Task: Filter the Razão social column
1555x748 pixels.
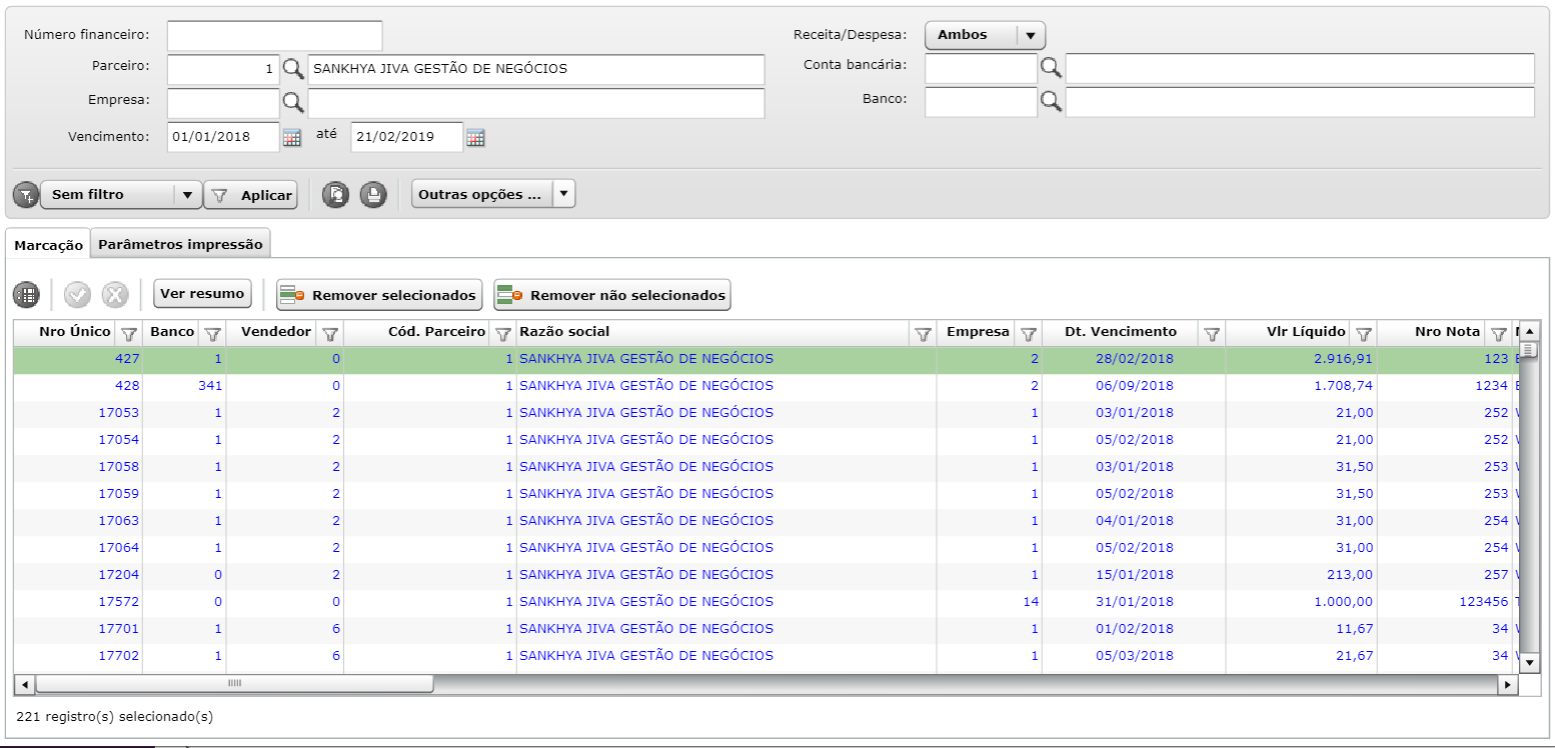Action: tap(924, 334)
